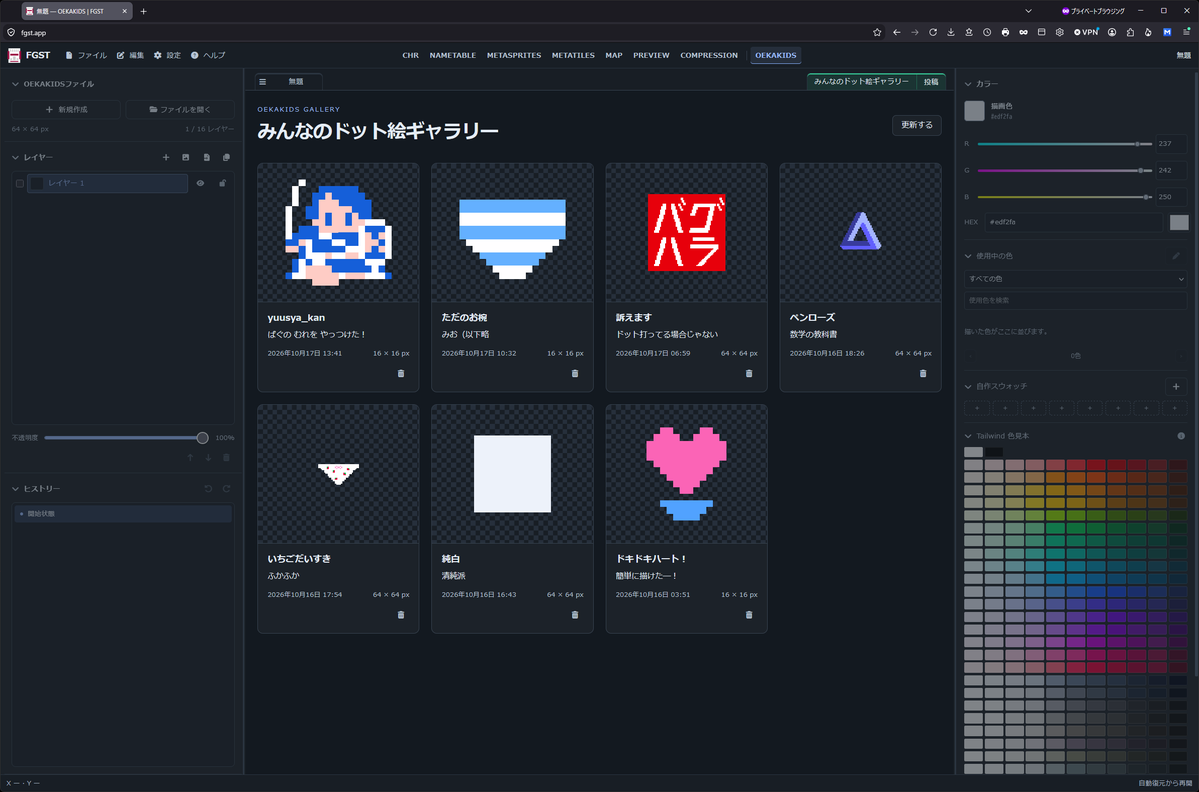Switch to the 投稿 tab
This screenshot has height=792, width=1199.
(931, 82)
